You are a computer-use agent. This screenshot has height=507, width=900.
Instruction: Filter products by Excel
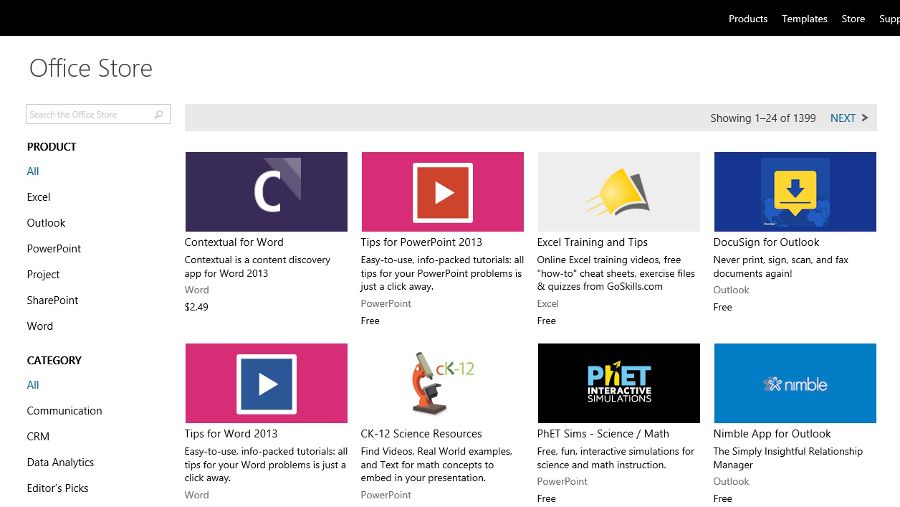(x=38, y=197)
